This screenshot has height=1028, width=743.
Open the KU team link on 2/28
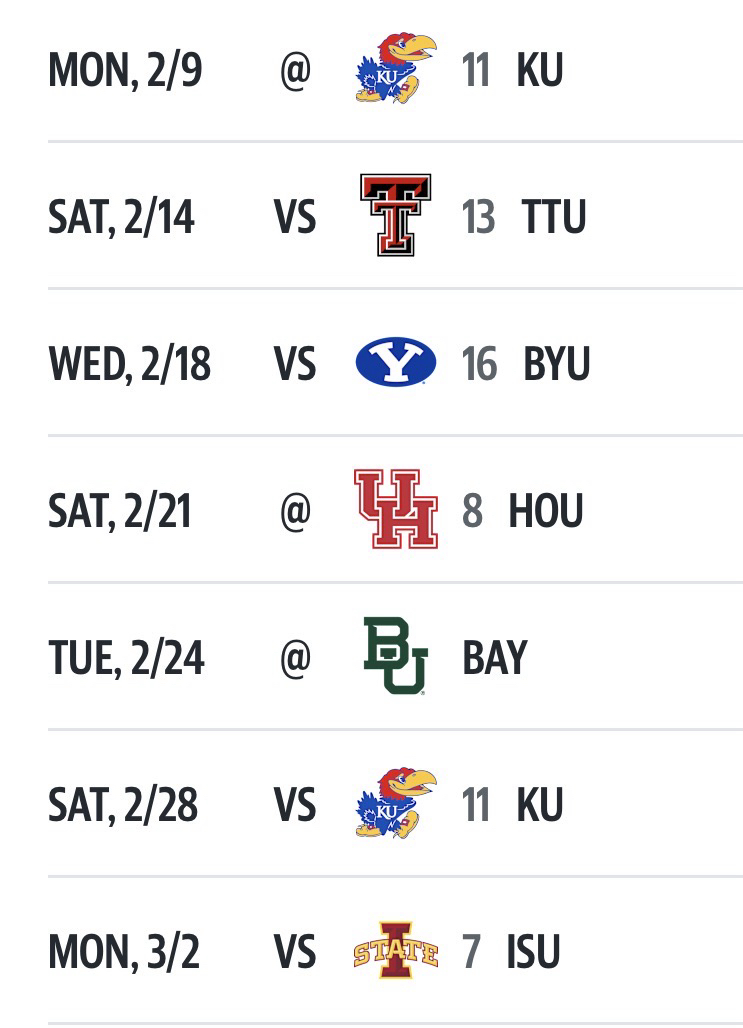[539, 804]
